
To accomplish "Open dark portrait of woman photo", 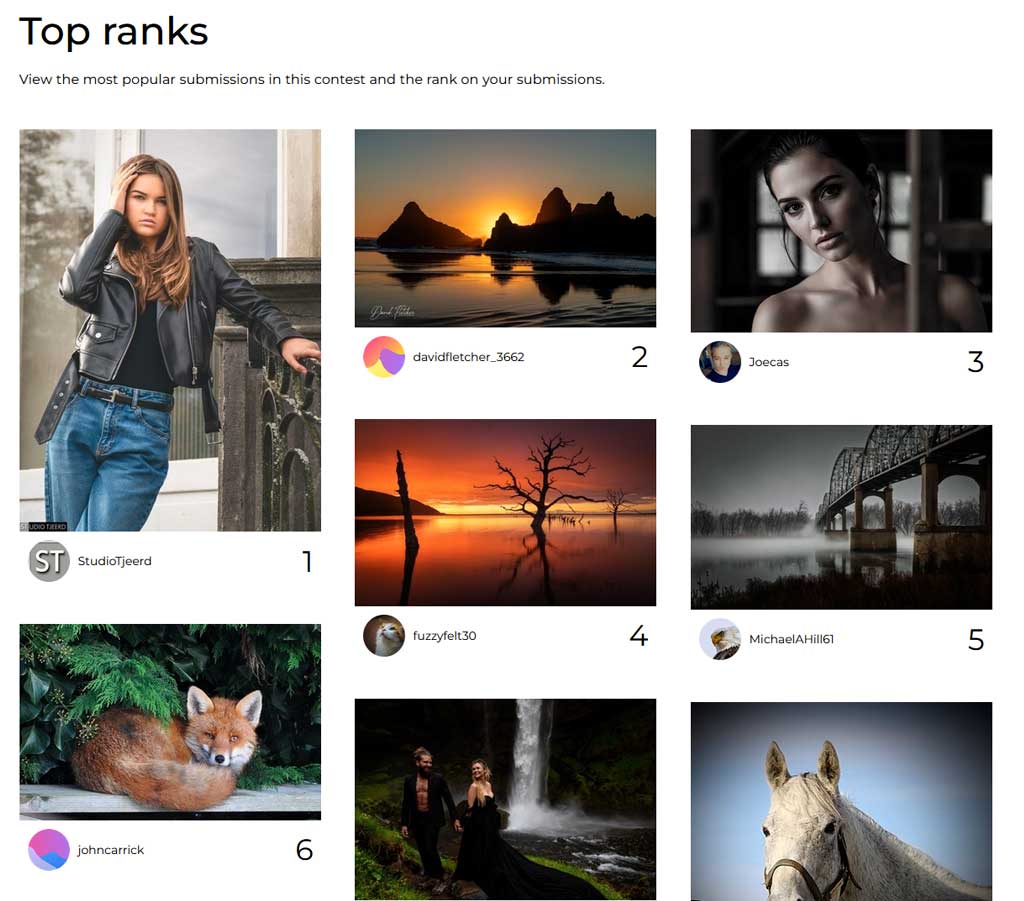I will coord(841,230).
